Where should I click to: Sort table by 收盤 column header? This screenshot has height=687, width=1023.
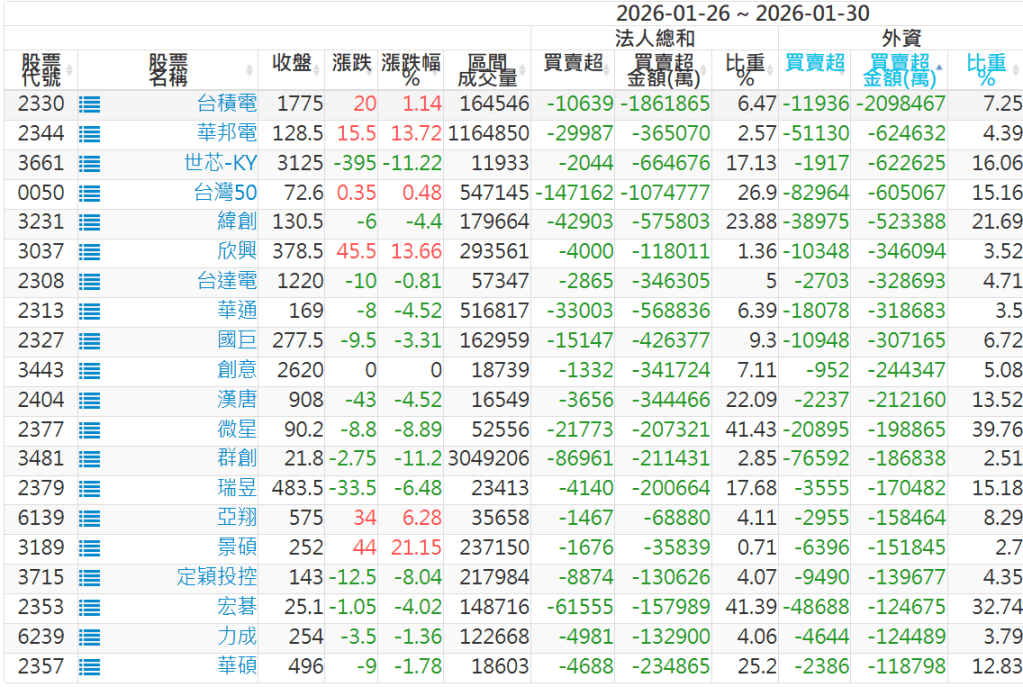pyautogui.click(x=297, y=64)
